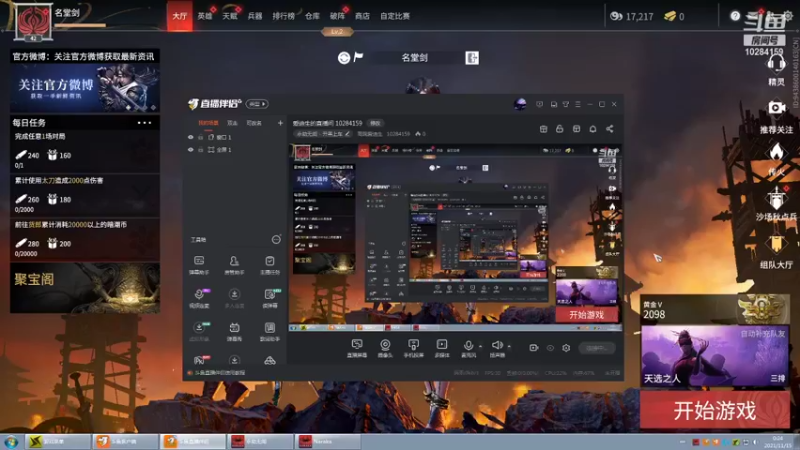Open the 弹幕助手 danmaku assistant tool

(199, 264)
